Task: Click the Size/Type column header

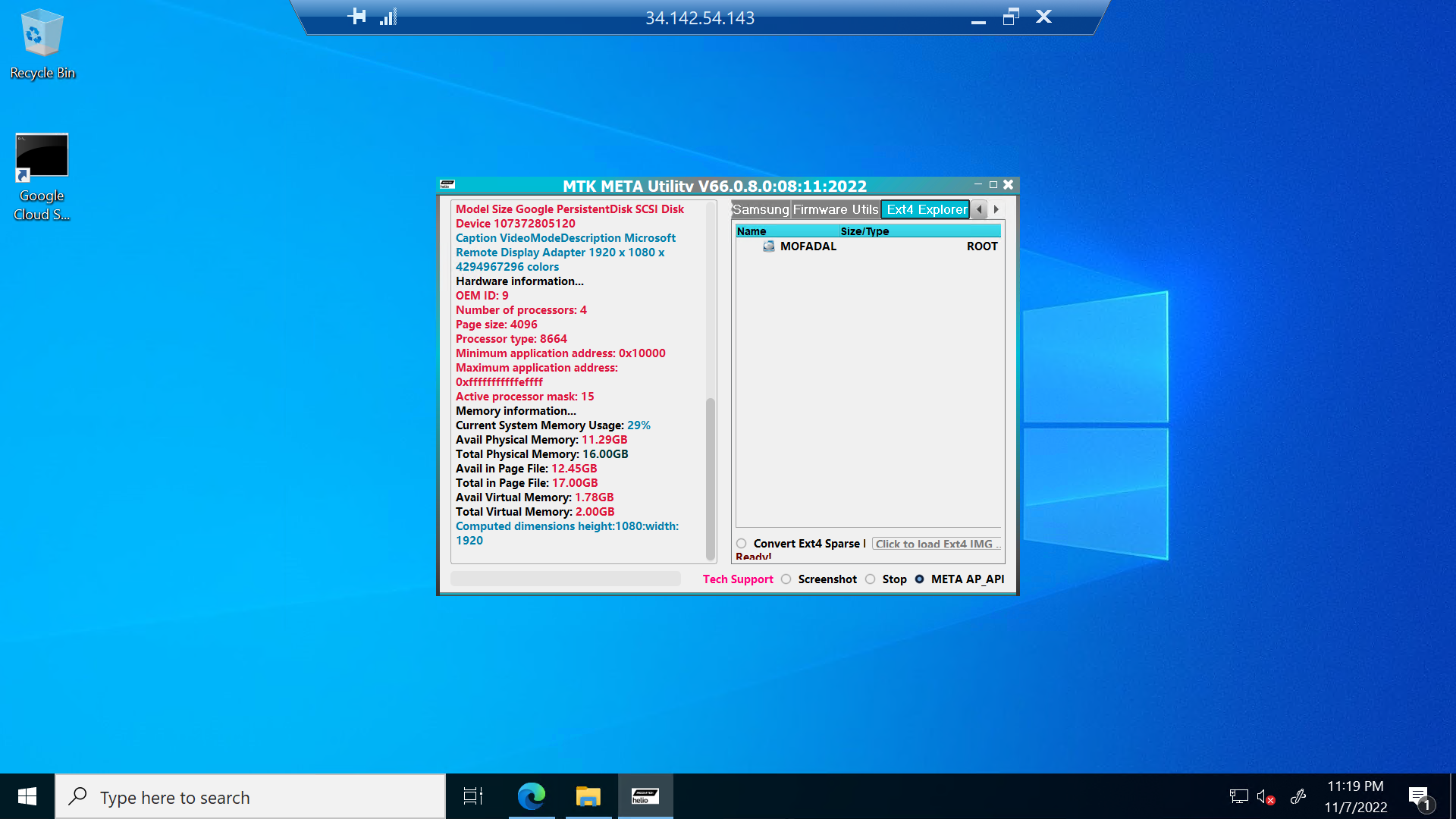Action: pyautogui.click(x=920, y=231)
